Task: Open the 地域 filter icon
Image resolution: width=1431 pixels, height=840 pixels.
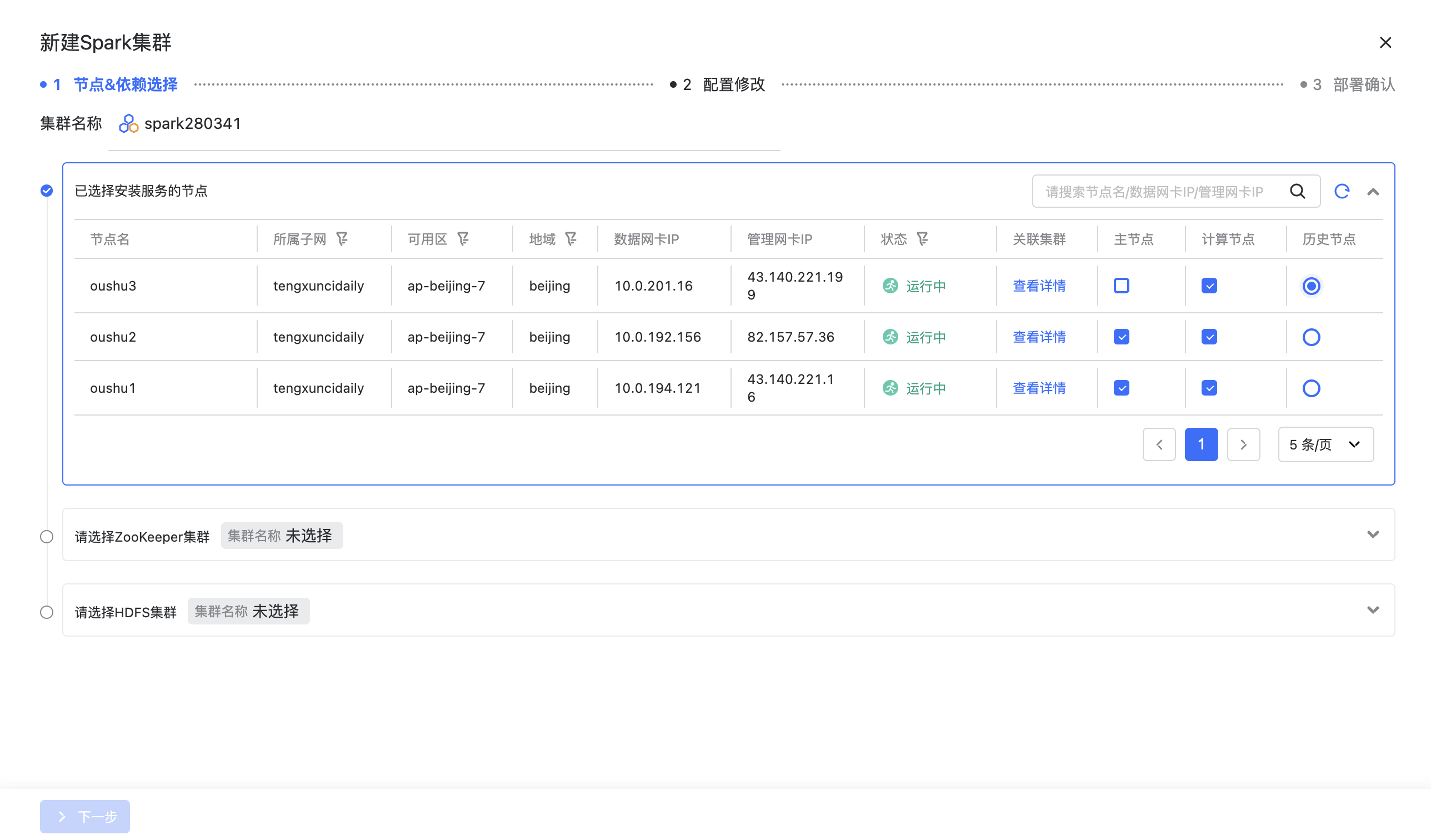Action: (x=571, y=239)
